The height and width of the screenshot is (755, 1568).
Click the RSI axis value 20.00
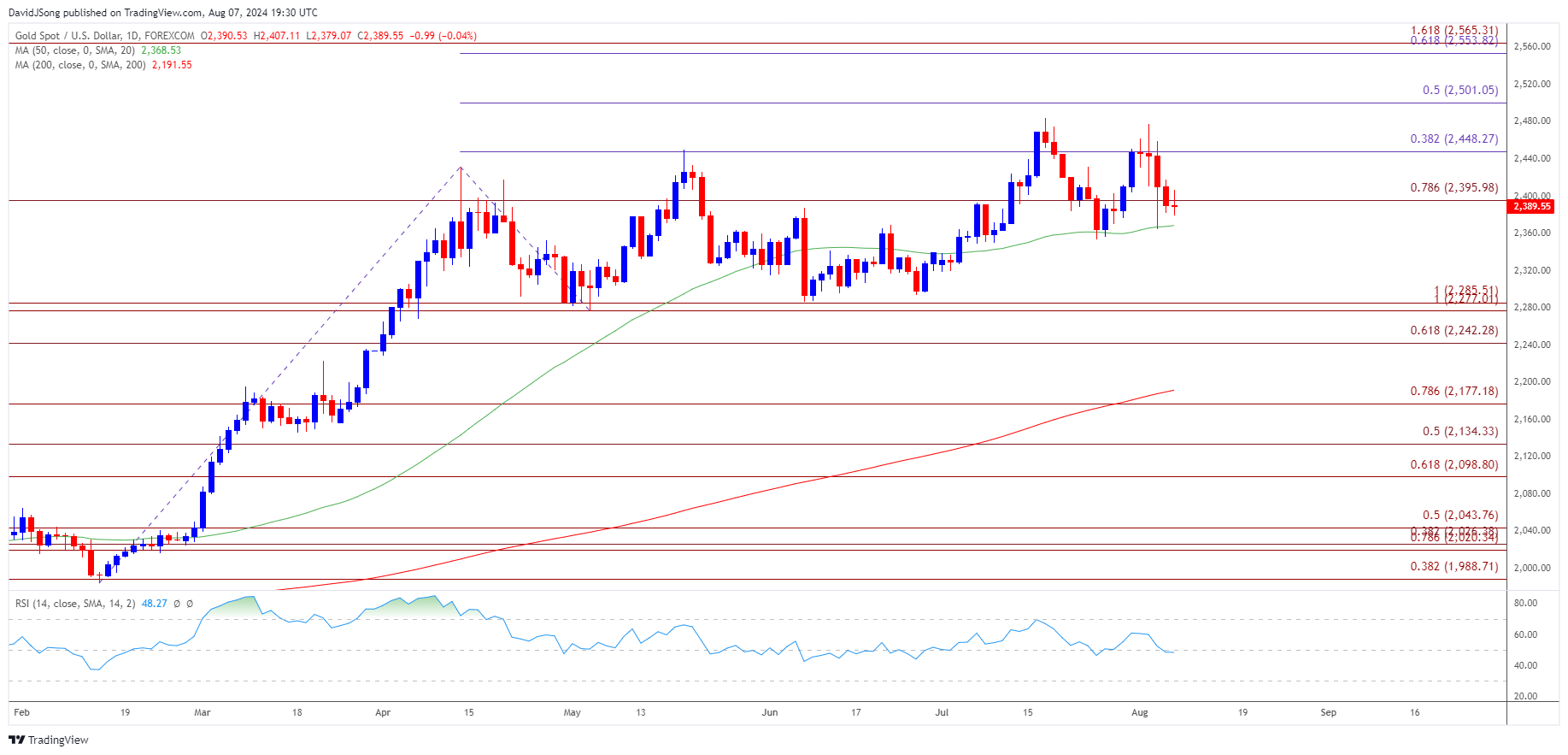(1525, 696)
